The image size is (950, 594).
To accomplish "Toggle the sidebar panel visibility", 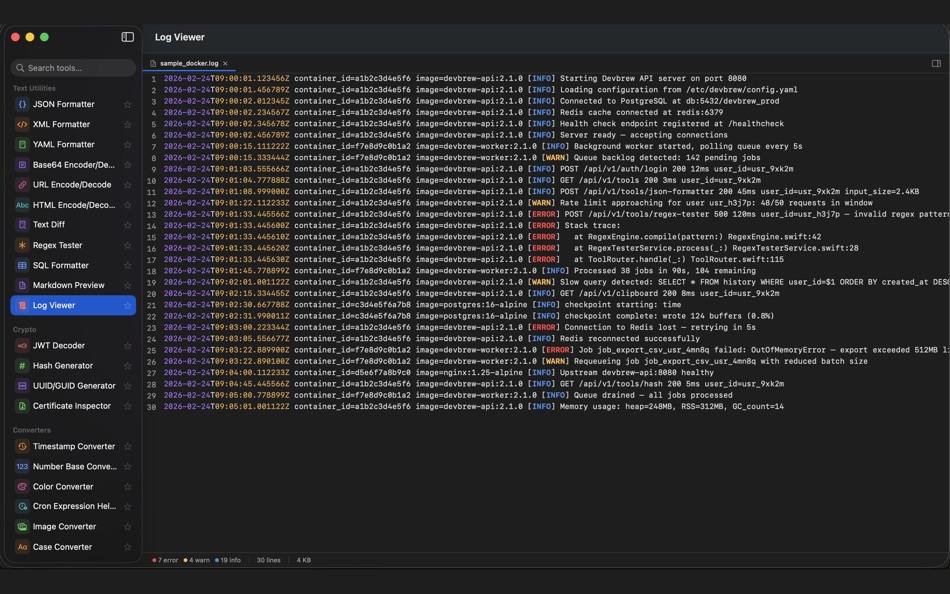I will tap(127, 37).
